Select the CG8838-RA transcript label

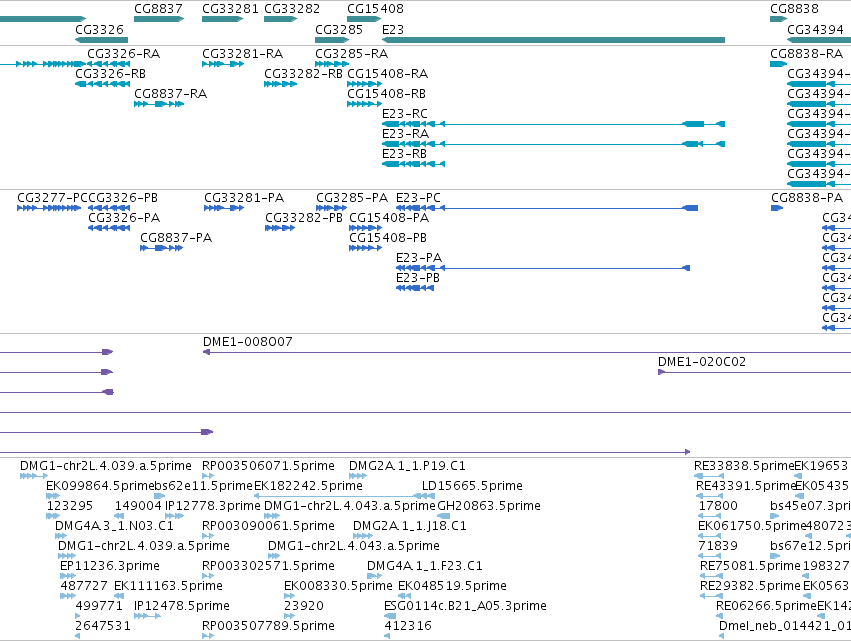click(806, 54)
